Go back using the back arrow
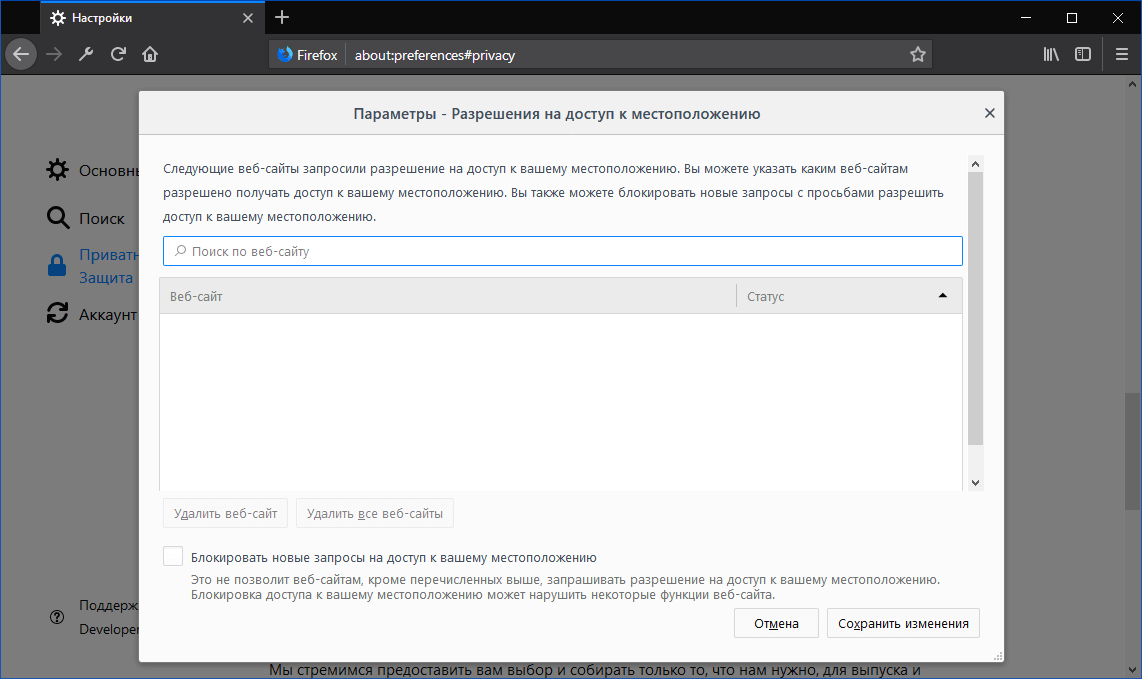 (x=21, y=54)
